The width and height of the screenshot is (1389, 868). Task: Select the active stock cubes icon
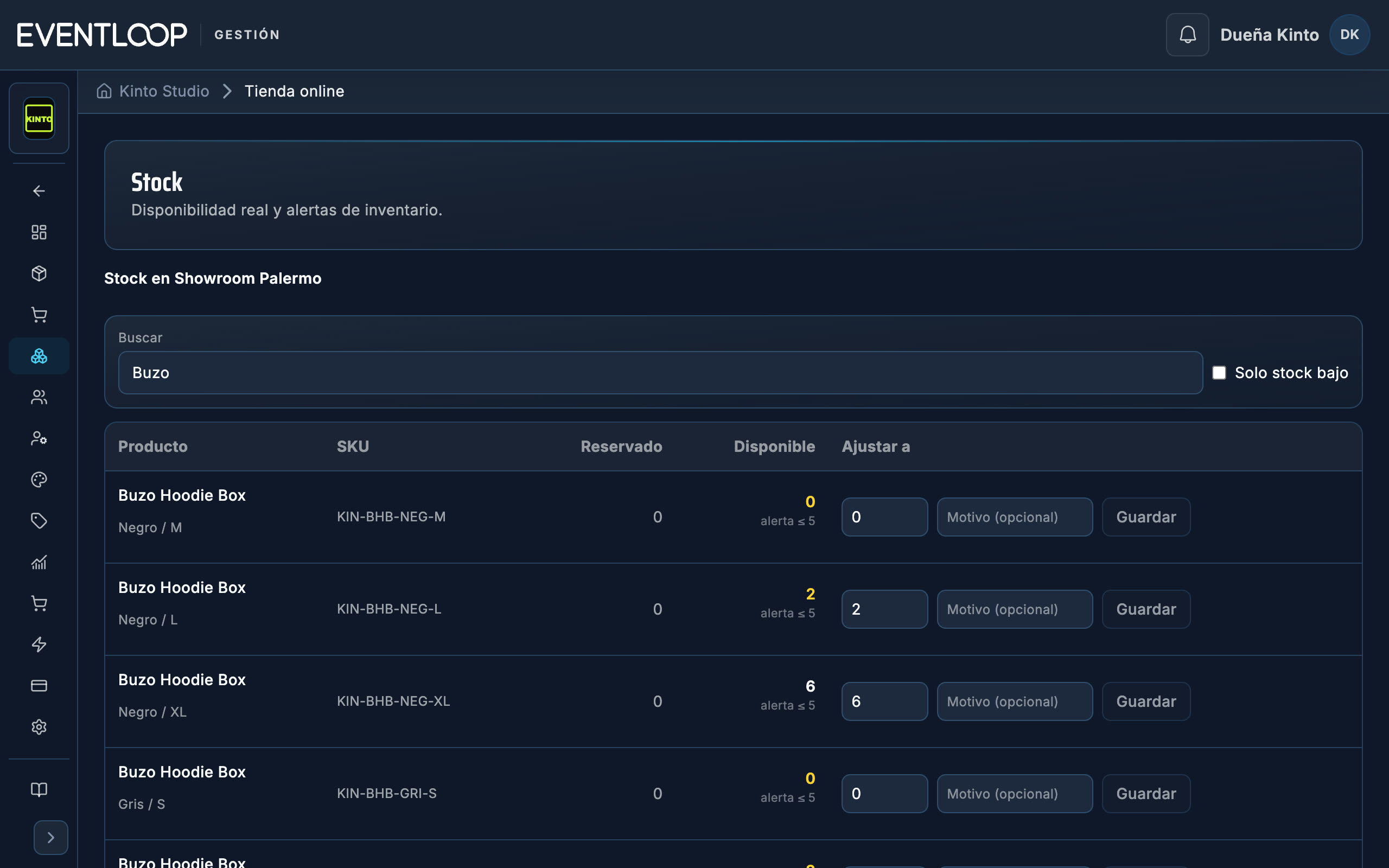point(39,356)
